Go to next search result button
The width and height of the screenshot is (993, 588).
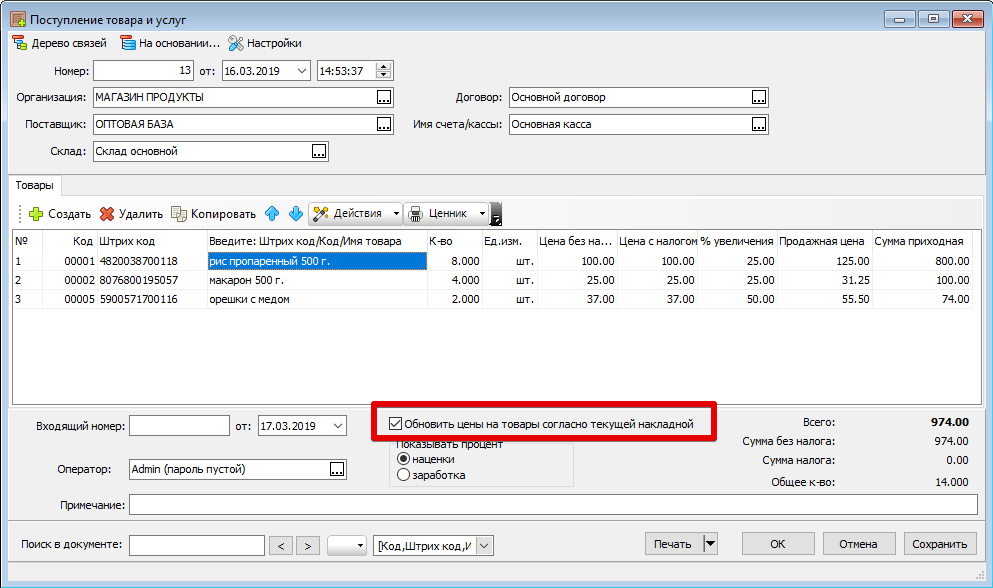click(x=308, y=546)
